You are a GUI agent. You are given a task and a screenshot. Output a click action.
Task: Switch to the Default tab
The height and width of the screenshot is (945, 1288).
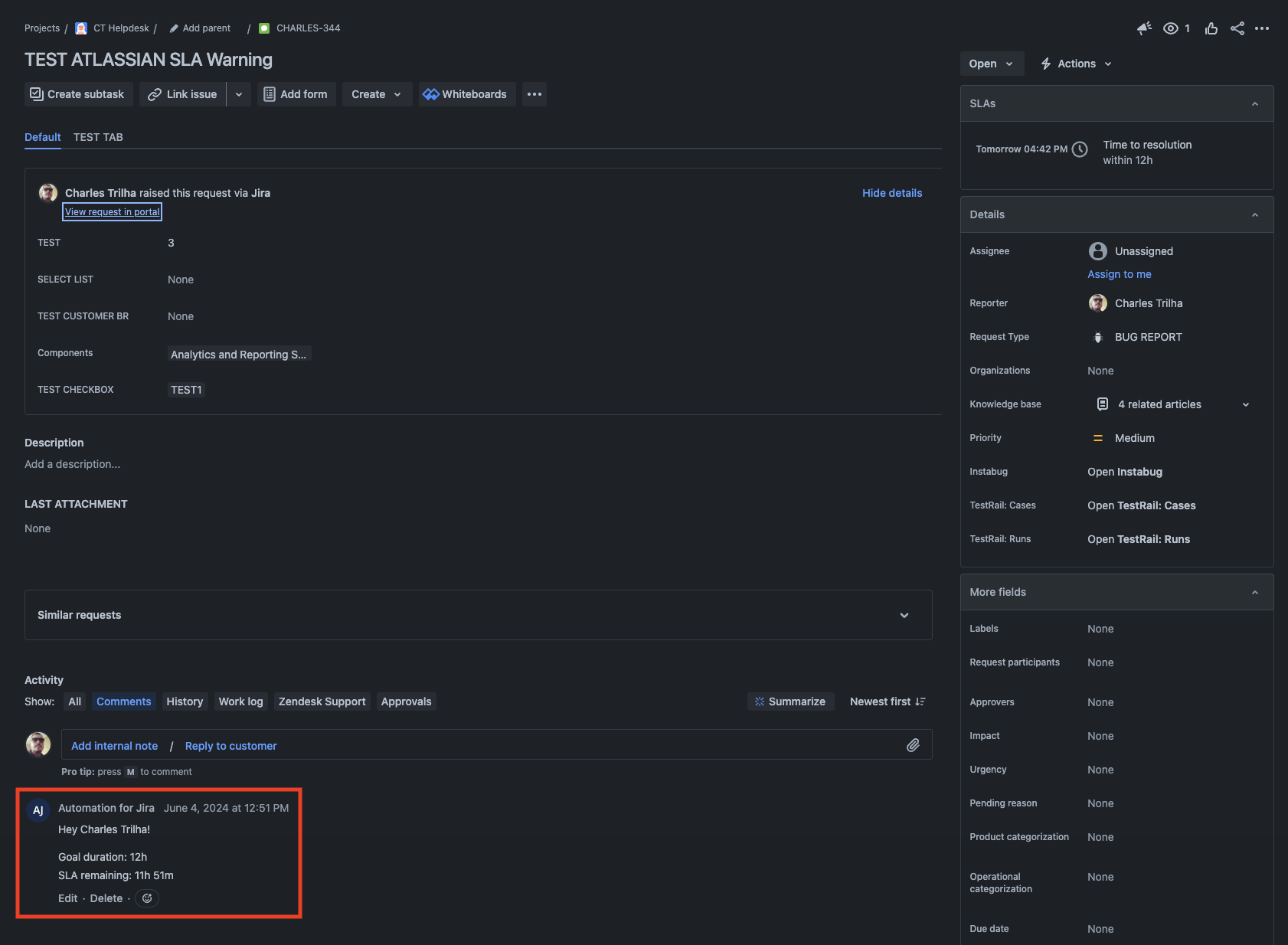pos(43,137)
